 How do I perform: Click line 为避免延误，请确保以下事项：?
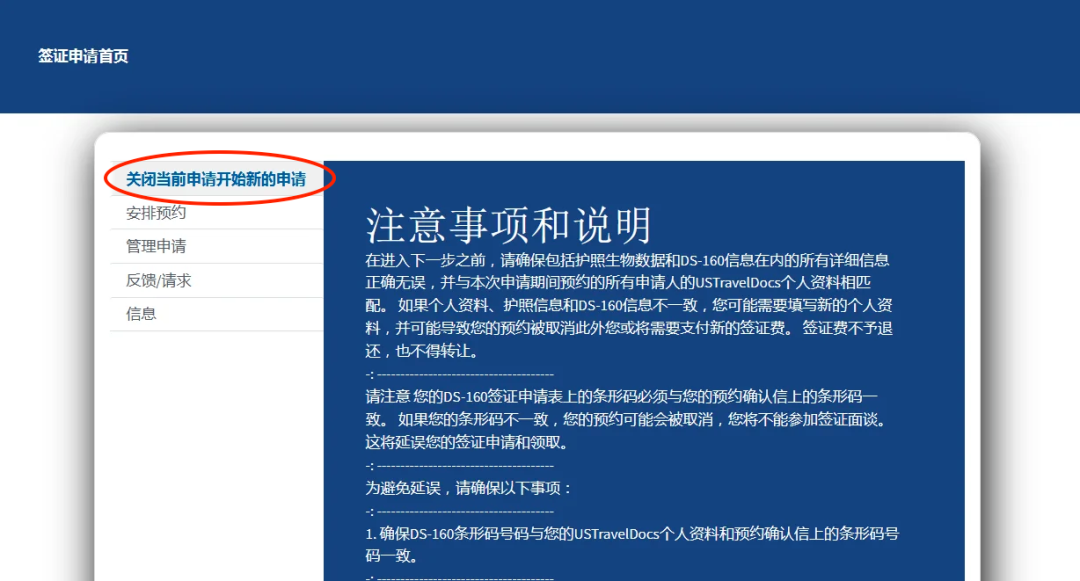468,488
